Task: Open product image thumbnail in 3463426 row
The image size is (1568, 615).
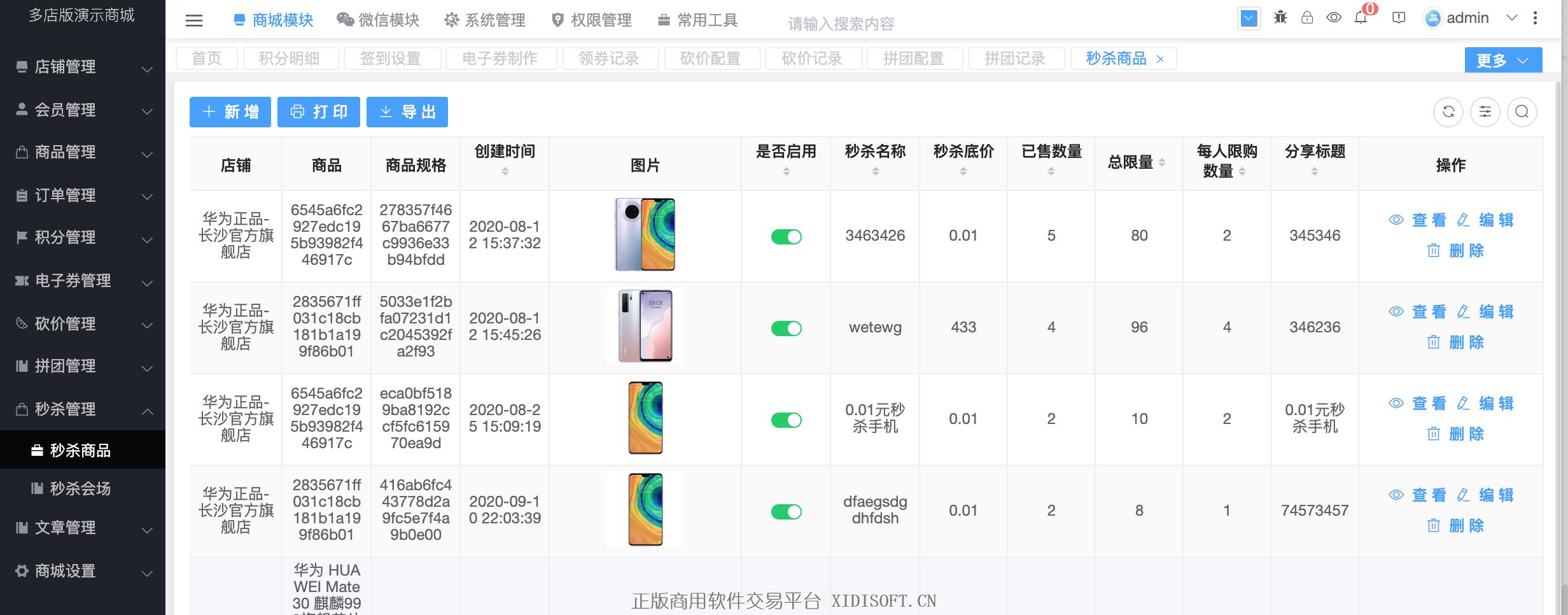Action: [x=645, y=234]
